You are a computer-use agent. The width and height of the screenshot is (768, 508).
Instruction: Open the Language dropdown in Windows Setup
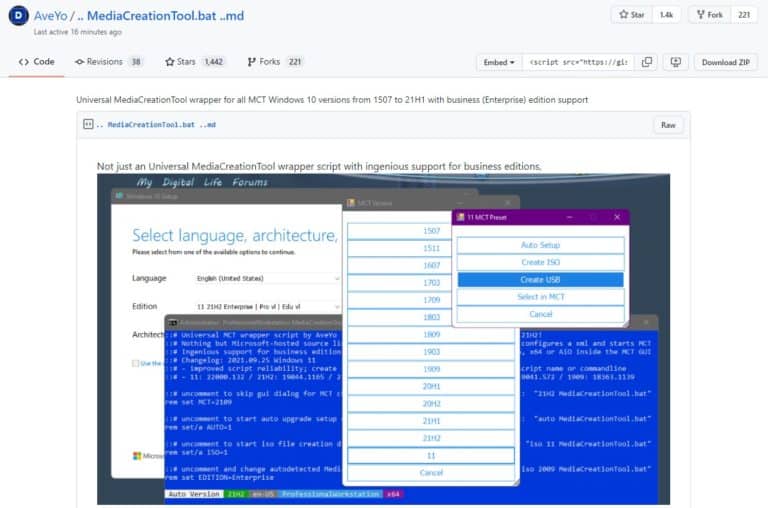tap(267, 278)
